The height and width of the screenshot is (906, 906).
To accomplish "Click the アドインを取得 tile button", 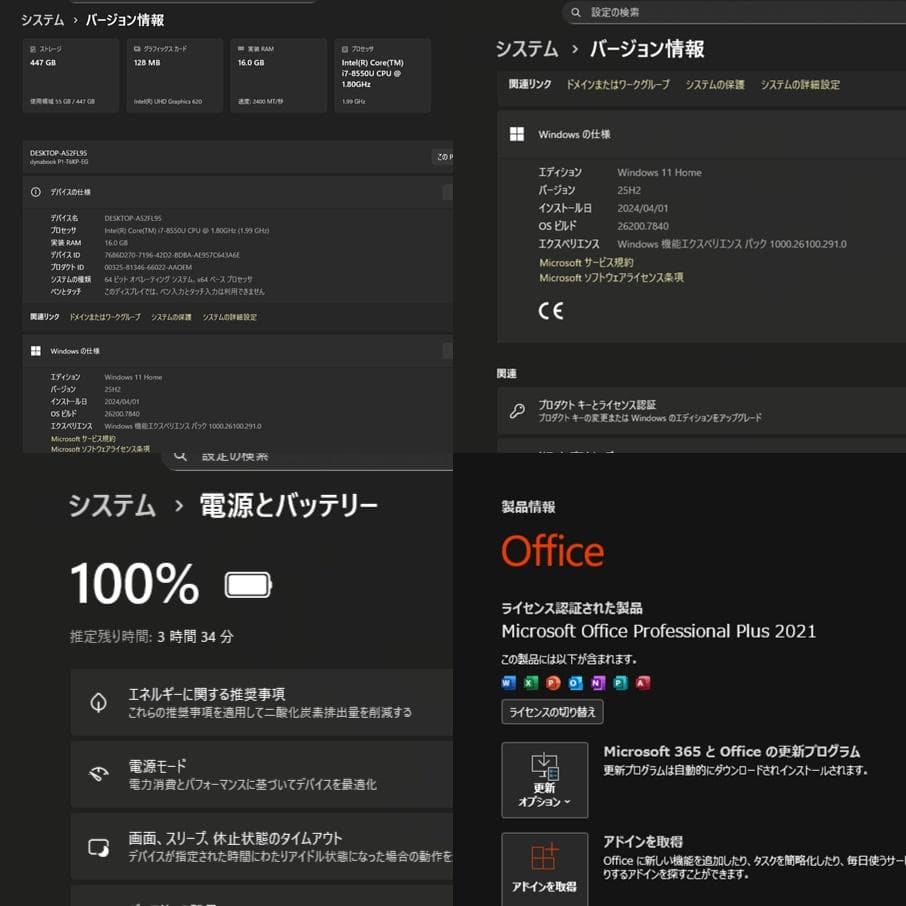I will click(545, 869).
